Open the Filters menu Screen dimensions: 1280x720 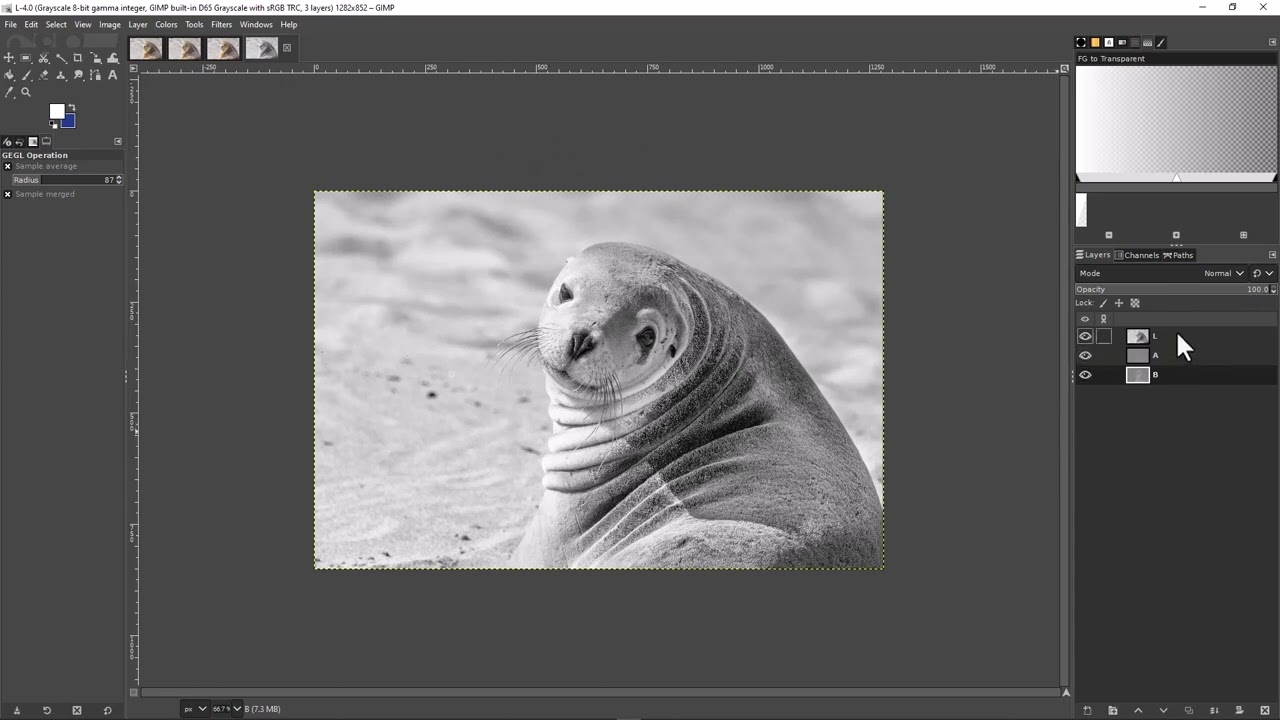click(221, 24)
